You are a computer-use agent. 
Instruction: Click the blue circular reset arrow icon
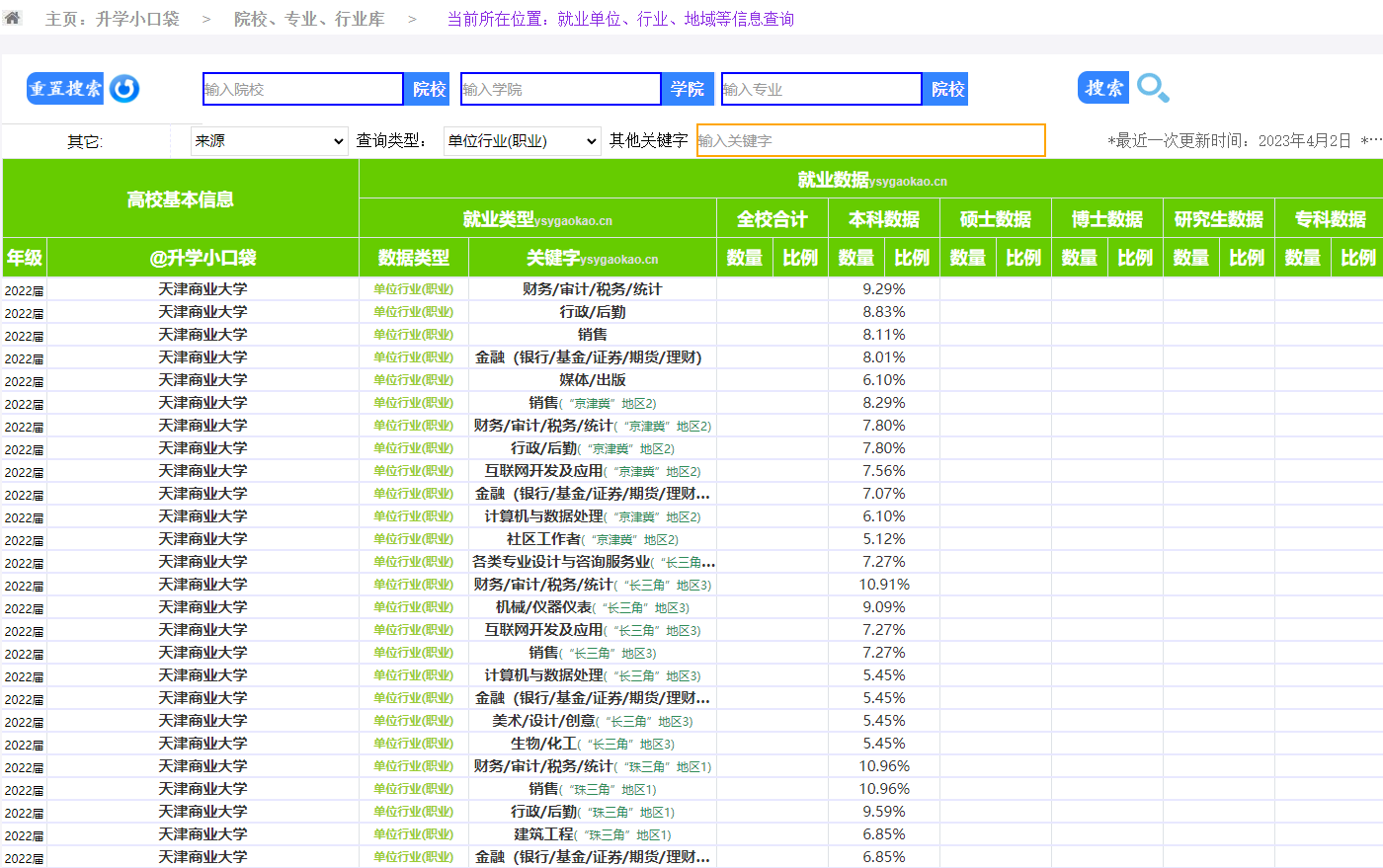pos(124,89)
